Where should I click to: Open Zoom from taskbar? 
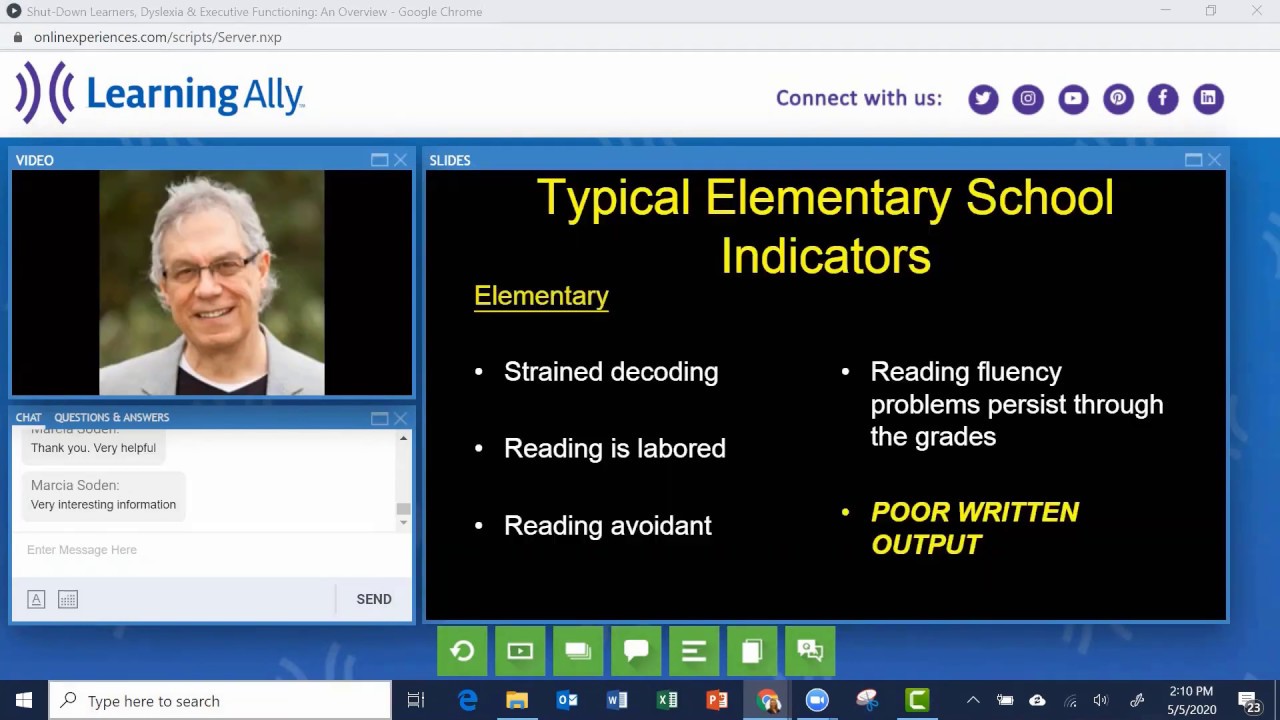point(817,700)
